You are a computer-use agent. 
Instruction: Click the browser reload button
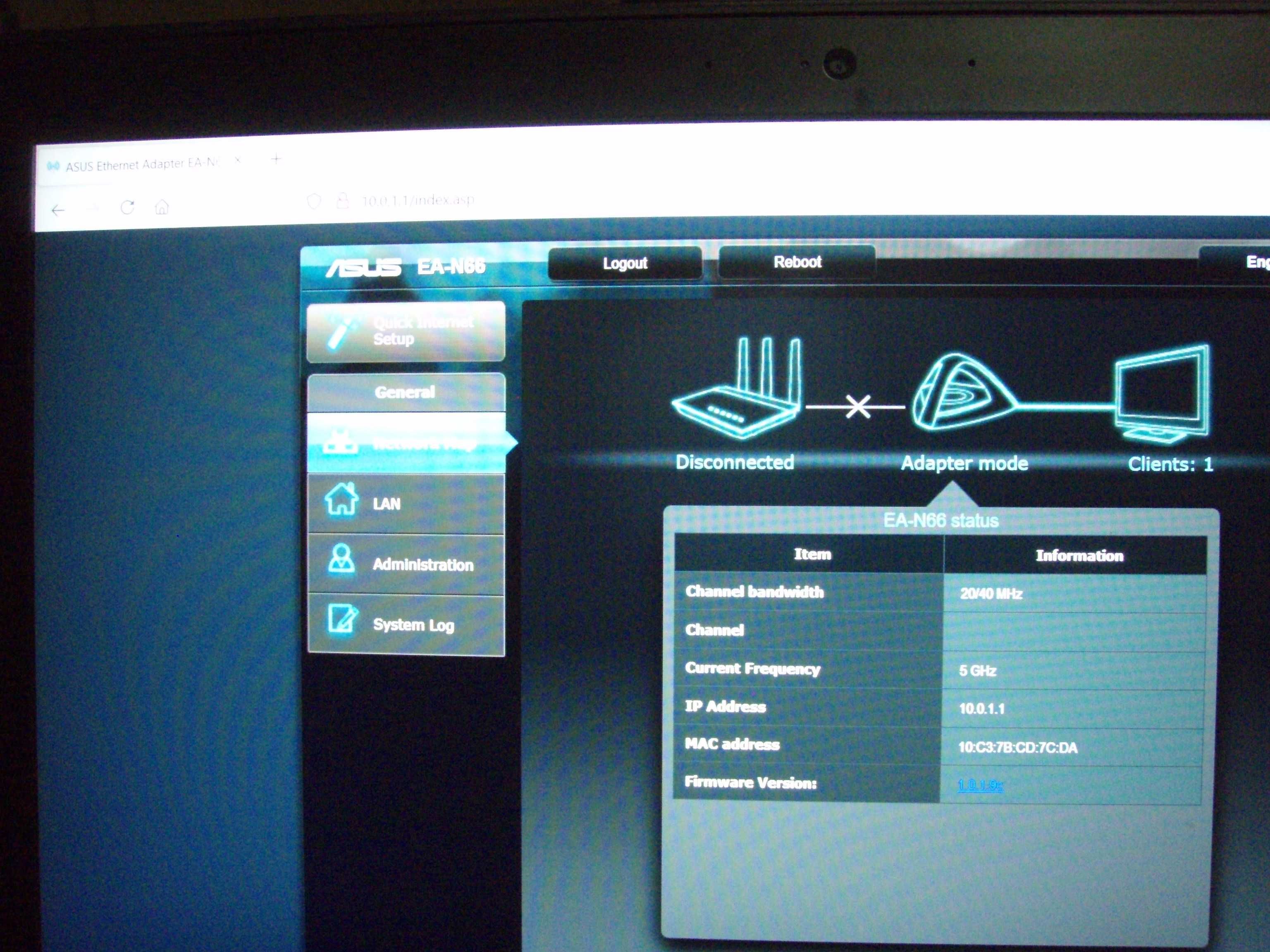coord(127,207)
